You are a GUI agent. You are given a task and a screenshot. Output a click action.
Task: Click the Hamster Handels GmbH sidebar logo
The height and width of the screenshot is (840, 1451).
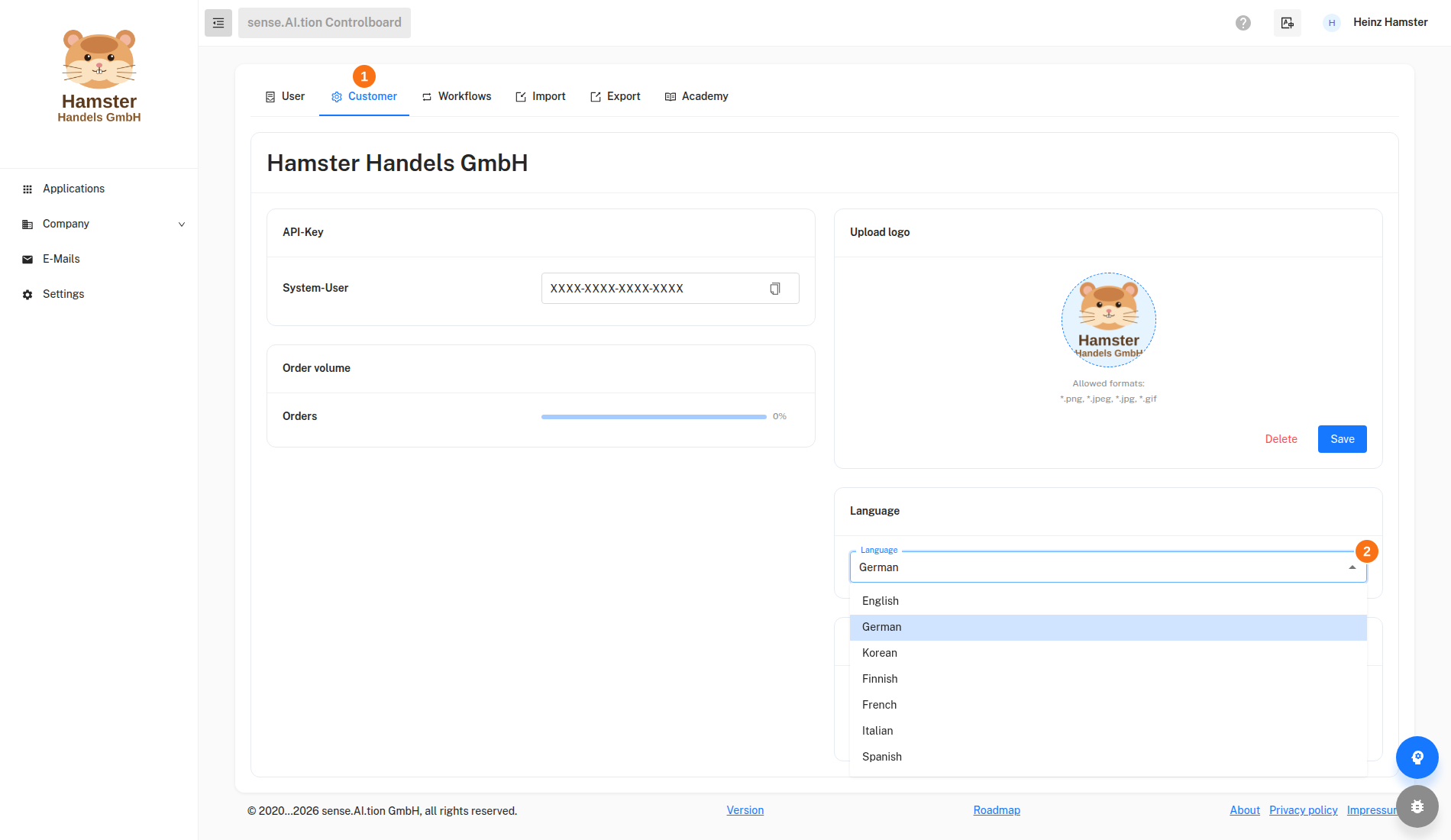point(99,76)
